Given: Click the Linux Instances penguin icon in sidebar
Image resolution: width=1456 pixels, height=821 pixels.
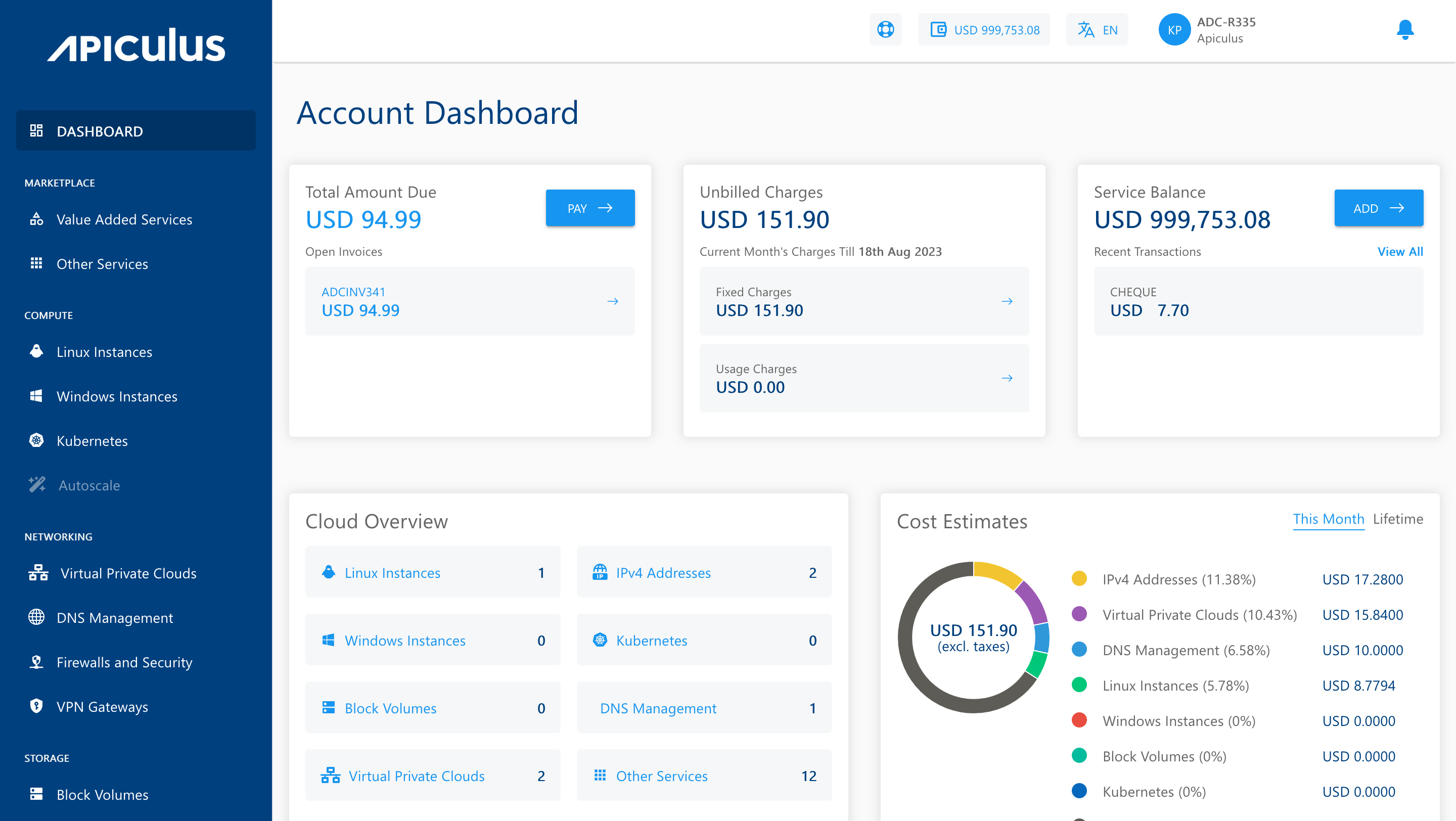Looking at the screenshot, I should click(36, 351).
